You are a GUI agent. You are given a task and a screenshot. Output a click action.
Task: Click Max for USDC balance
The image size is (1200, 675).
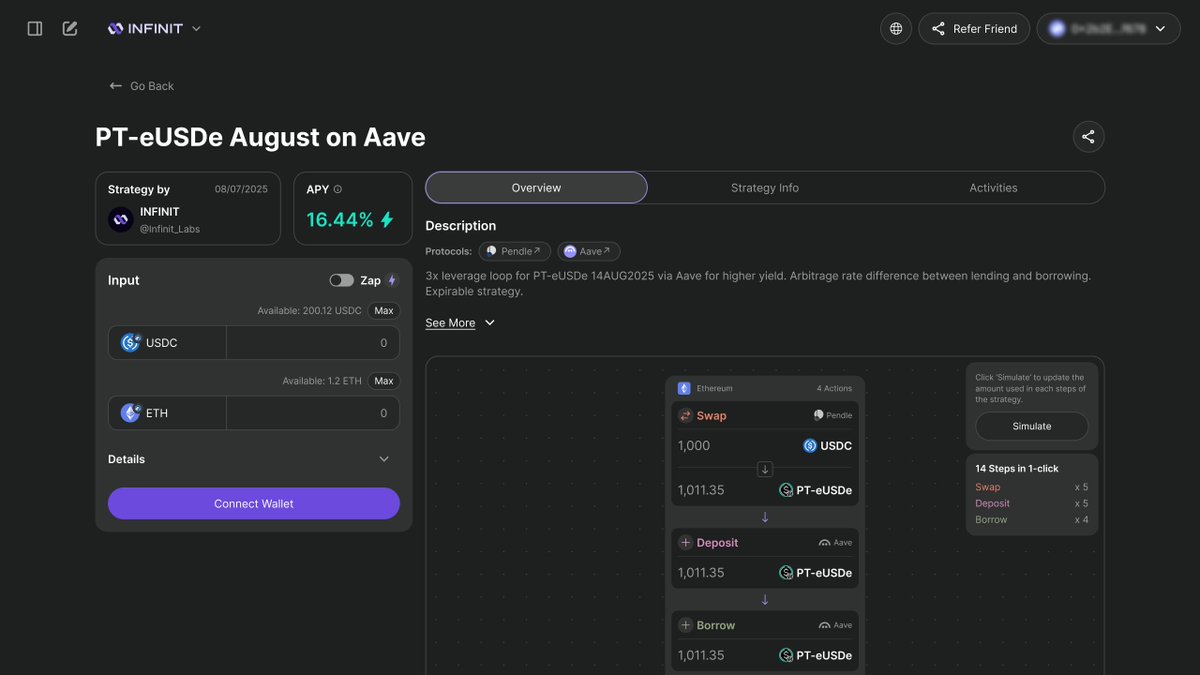[x=384, y=311]
